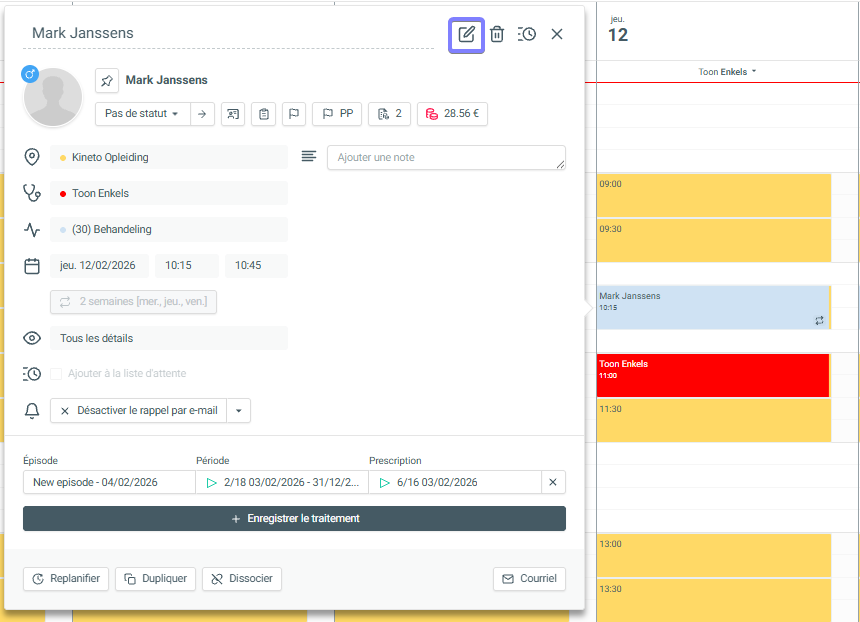860x622 pixels.
Task: Select the Période 2/18 field
Action: point(282,482)
